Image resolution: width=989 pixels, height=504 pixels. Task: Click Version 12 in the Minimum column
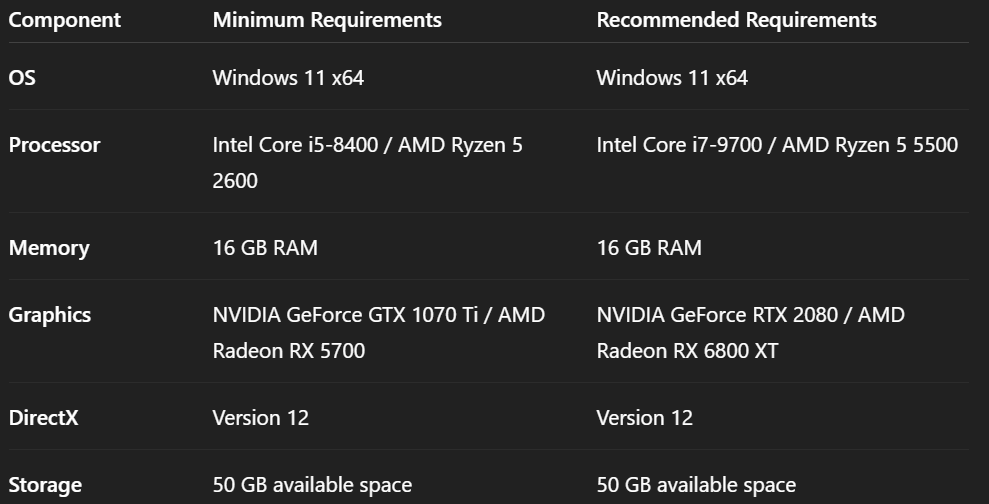click(261, 418)
